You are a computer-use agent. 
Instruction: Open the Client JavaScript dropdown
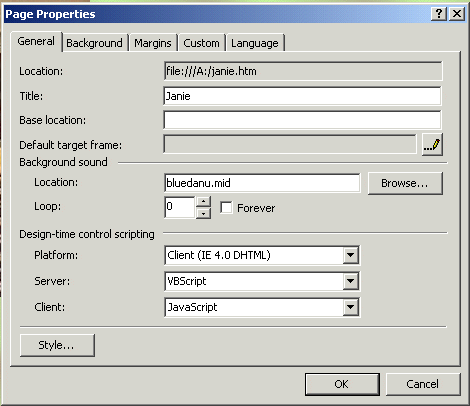pos(350,307)
